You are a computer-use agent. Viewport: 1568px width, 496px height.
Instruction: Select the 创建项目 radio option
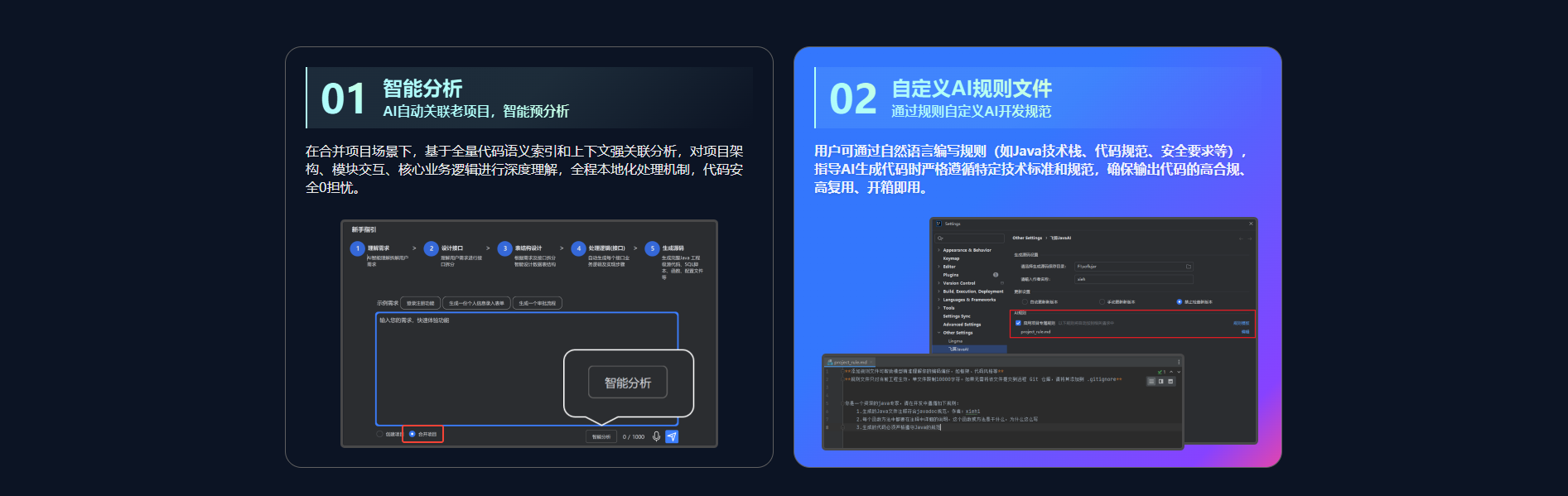[380, 434]
